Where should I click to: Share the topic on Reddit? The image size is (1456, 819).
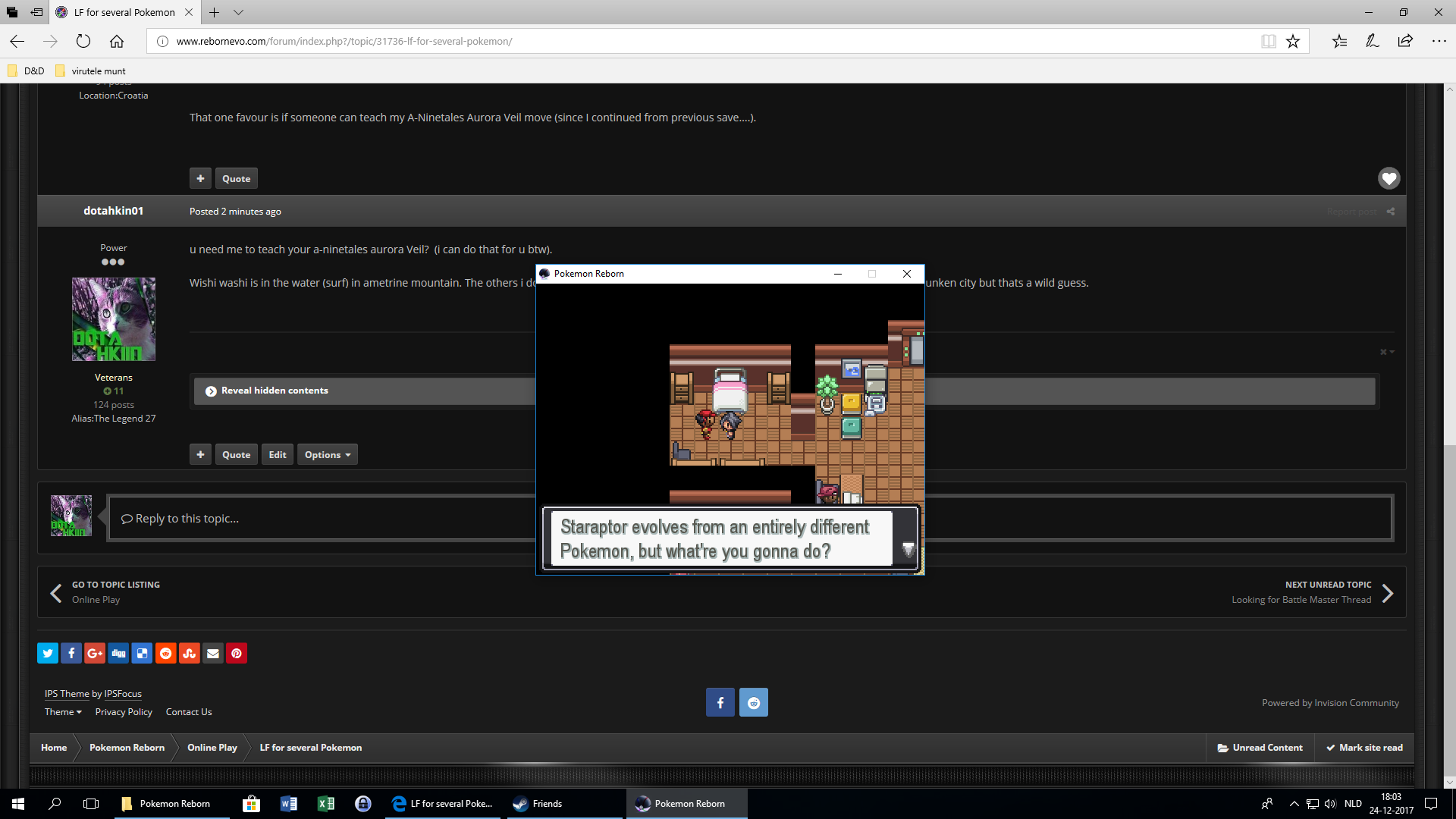pyautogui.click(x=165, y=653)
